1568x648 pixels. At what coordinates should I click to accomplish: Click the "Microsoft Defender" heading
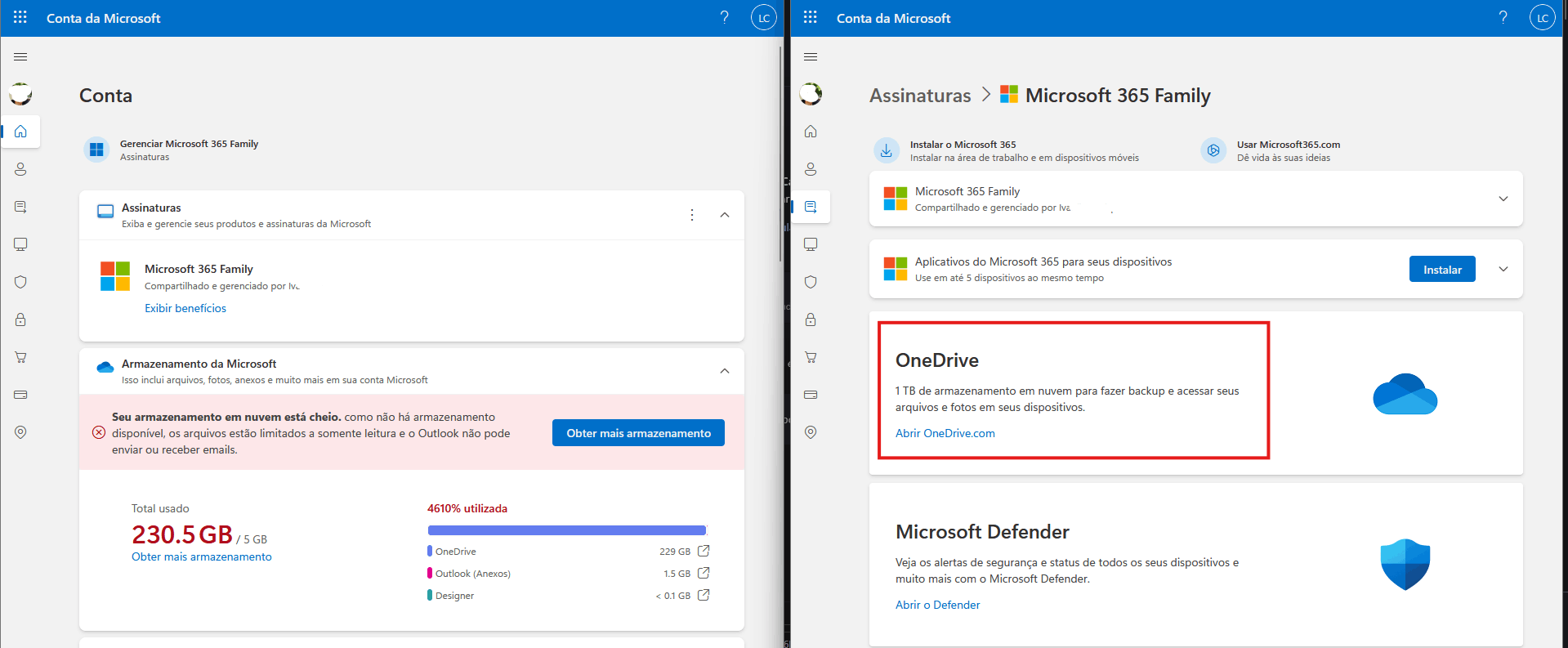pos(982,532)
